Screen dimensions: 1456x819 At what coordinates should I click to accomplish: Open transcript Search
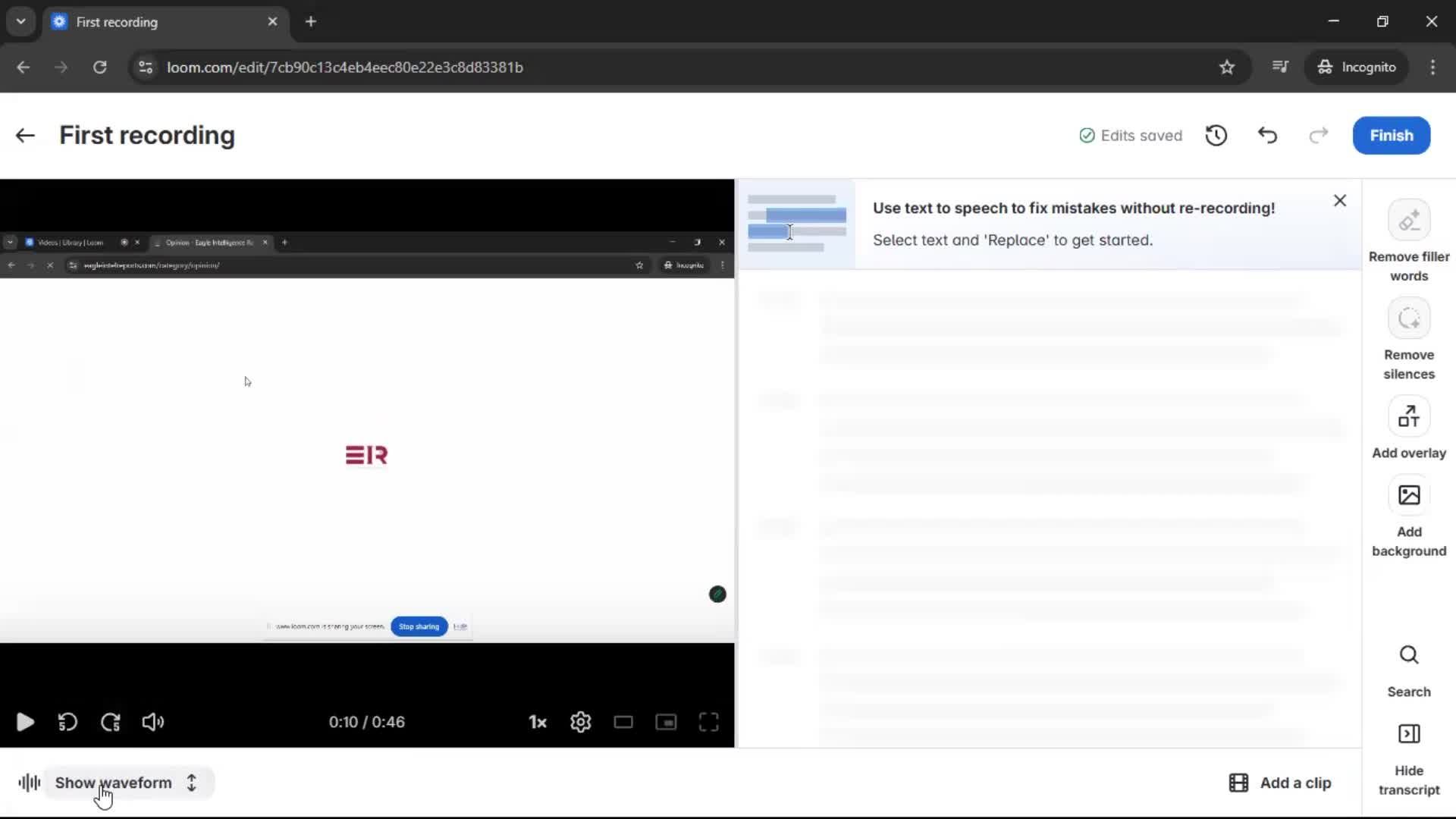(1408, 656)
